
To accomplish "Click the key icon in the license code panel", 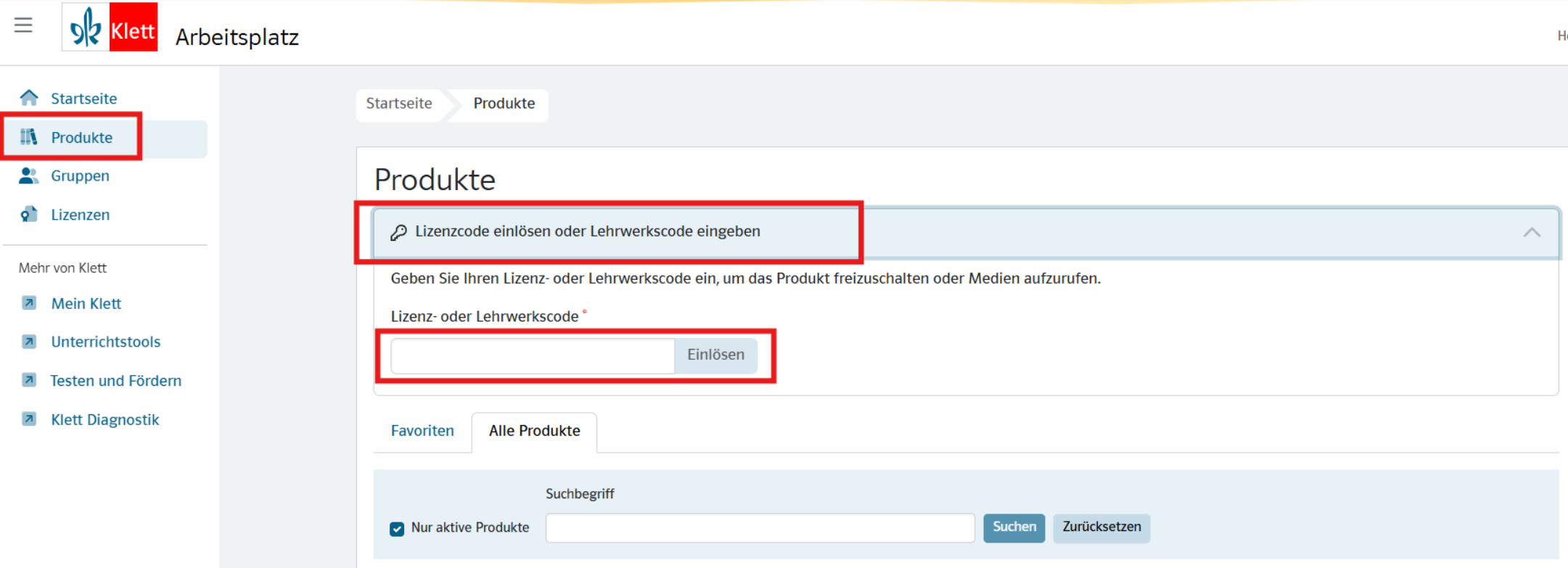I will pos(398,232).
